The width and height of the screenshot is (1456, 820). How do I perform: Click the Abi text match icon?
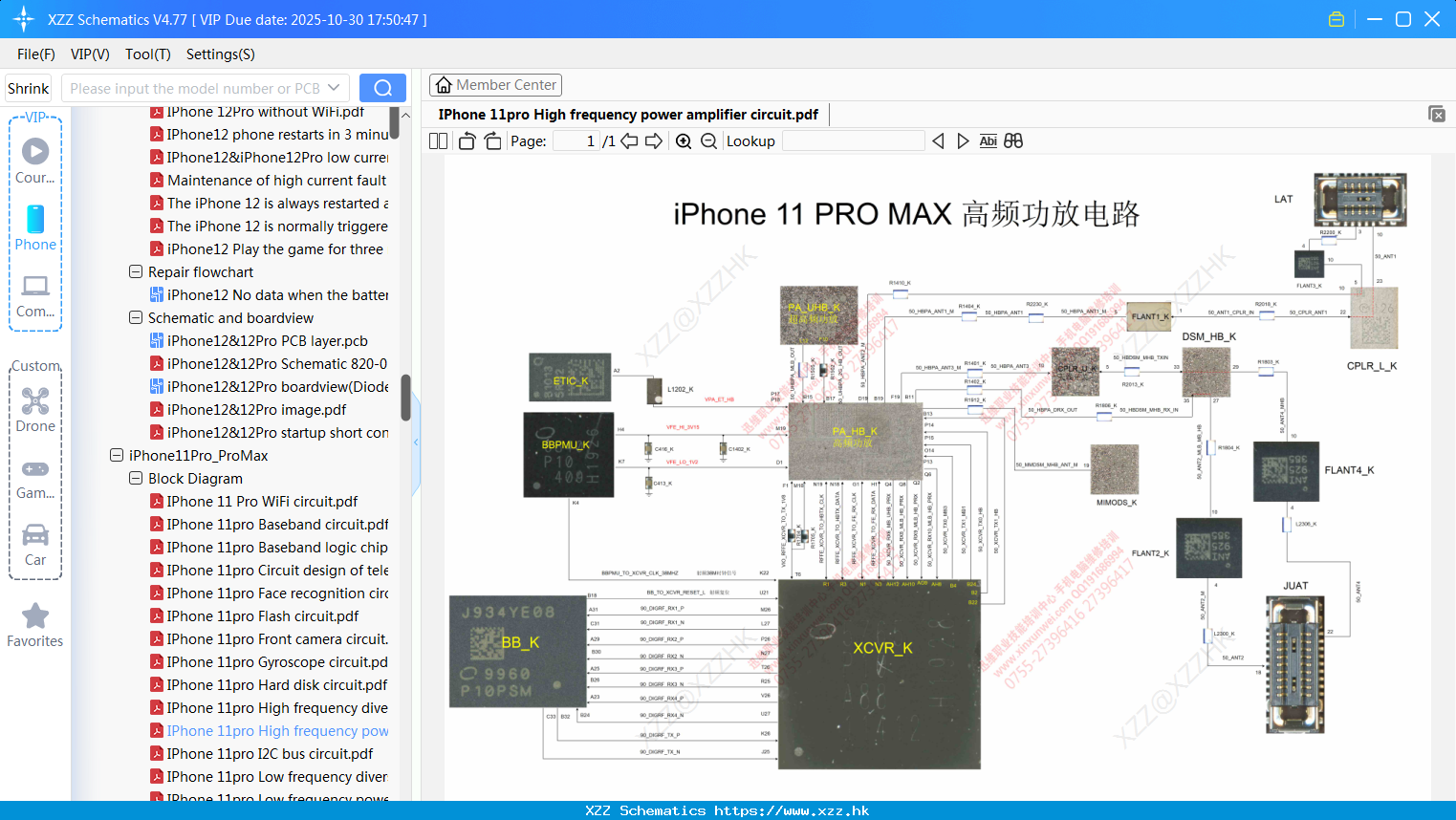click(x=988, y=141)
